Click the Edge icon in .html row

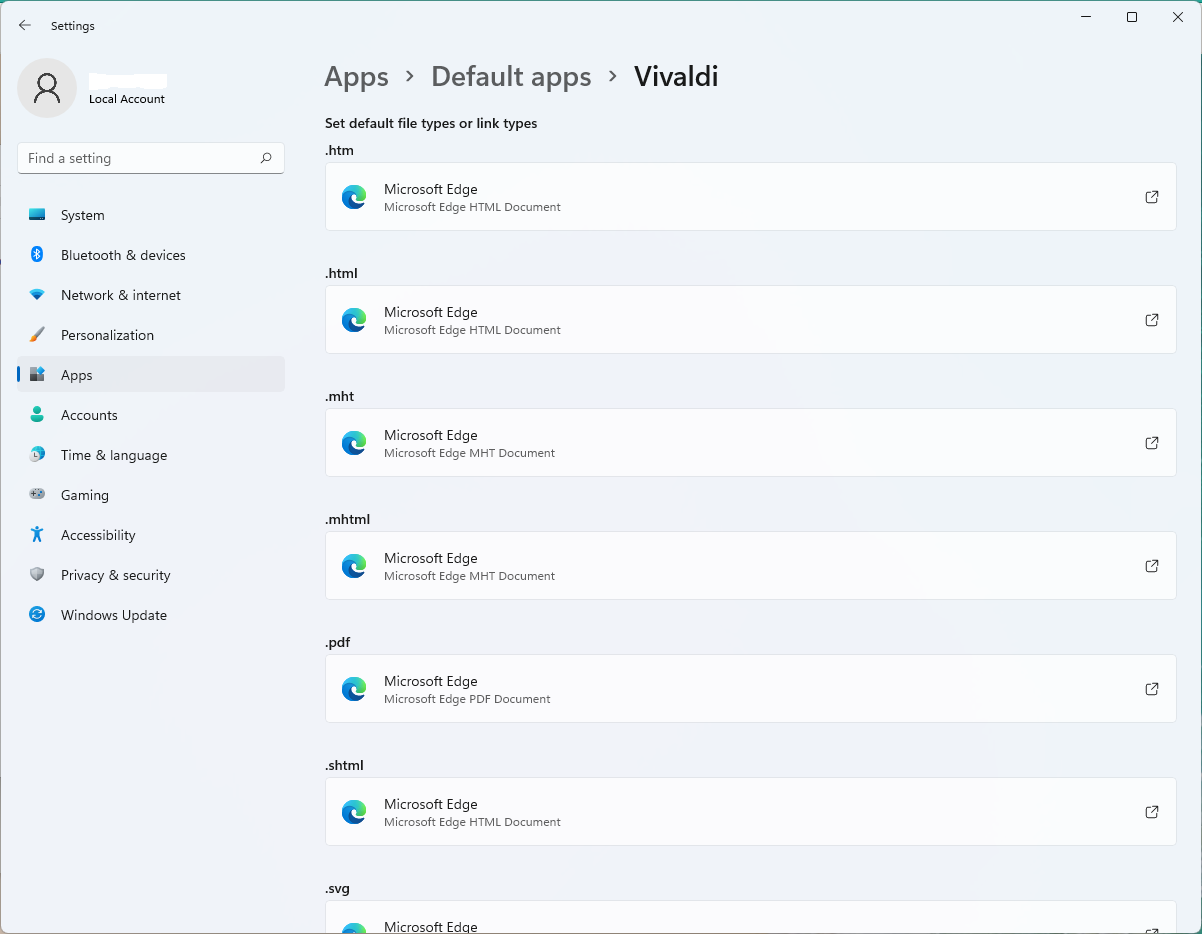pos(354,320)
